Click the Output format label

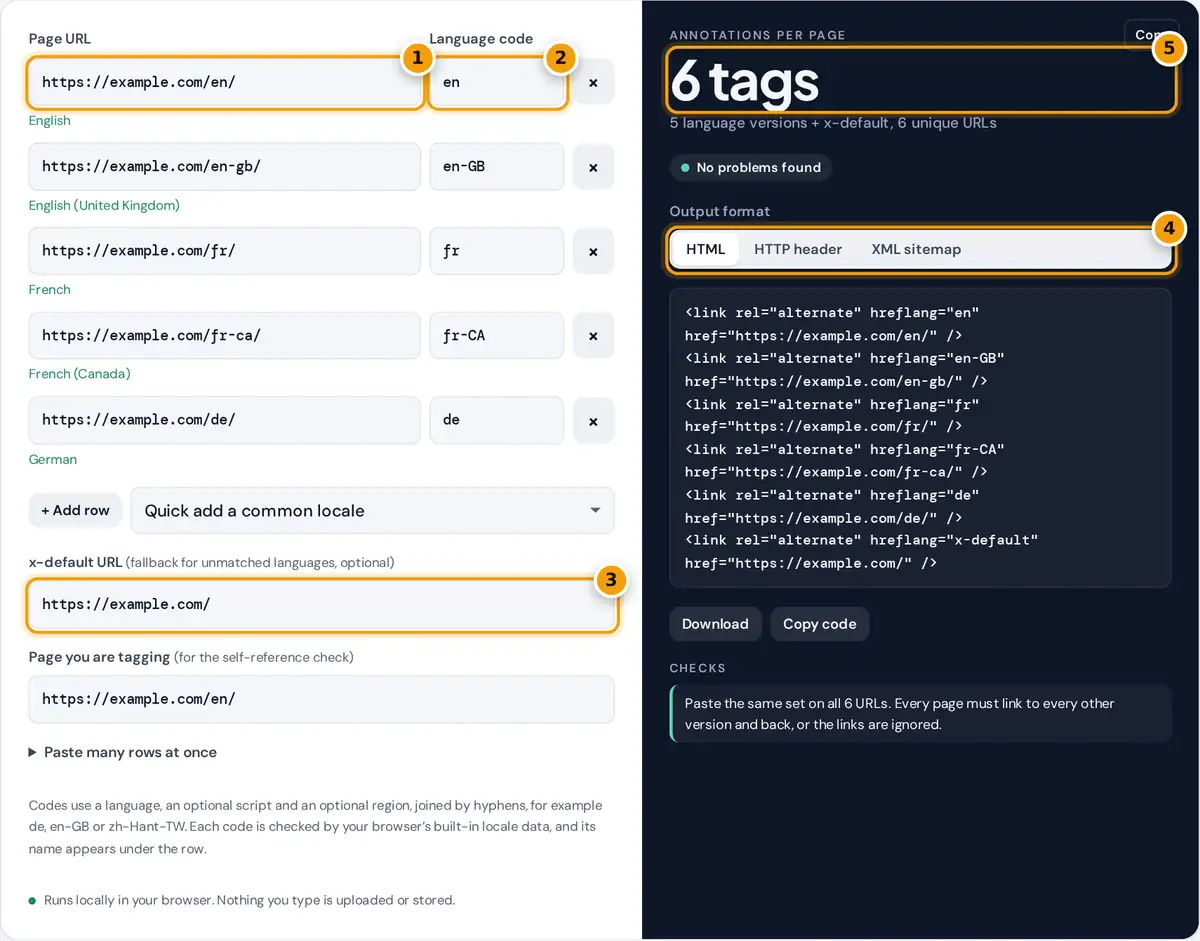pos(720,211)
